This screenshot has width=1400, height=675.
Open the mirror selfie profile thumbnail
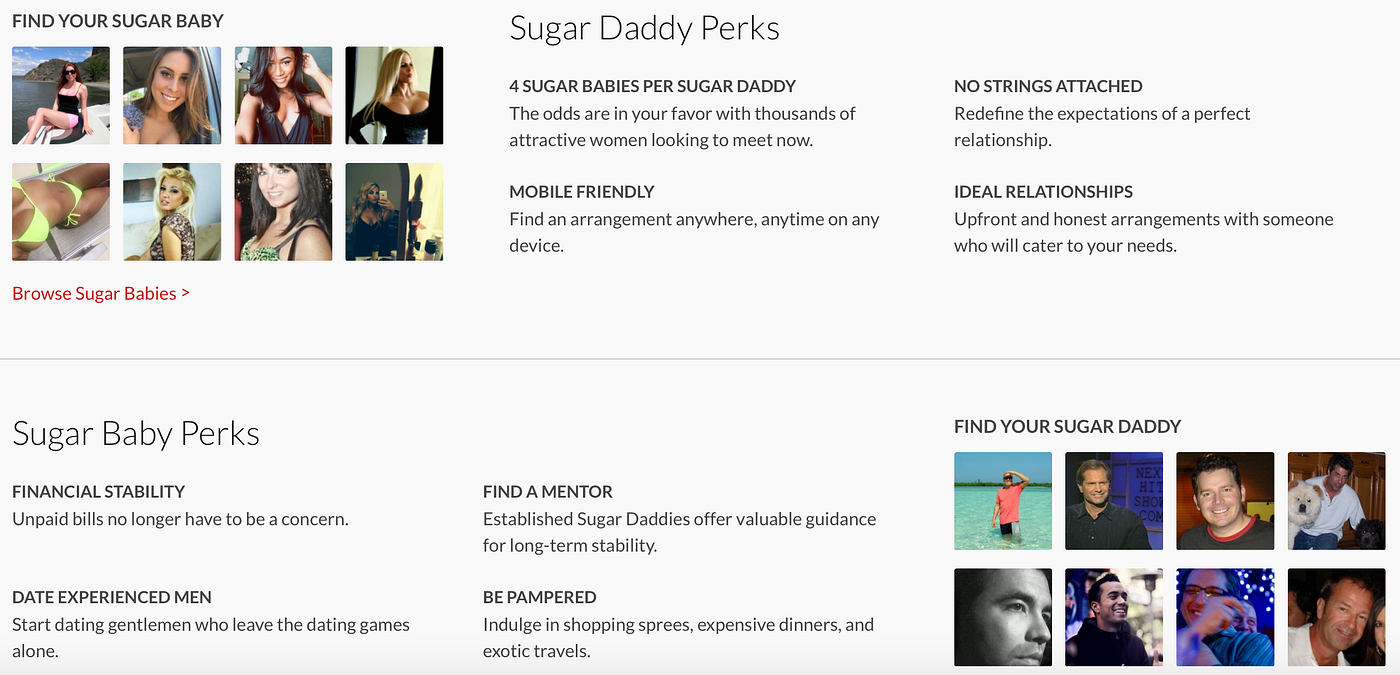[x=394, y=212]
